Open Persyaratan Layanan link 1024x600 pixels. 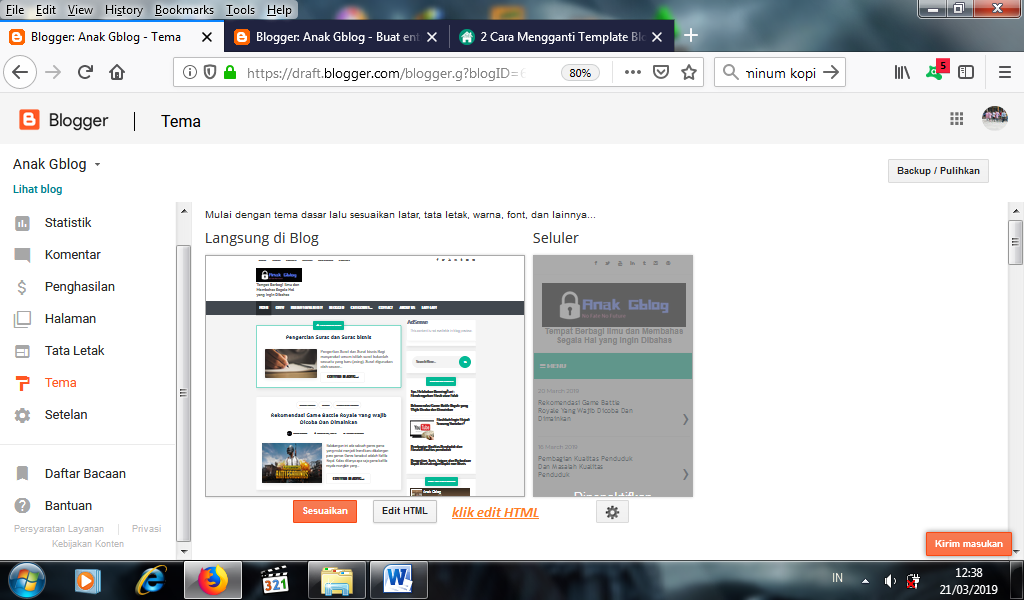click(59, 529)
